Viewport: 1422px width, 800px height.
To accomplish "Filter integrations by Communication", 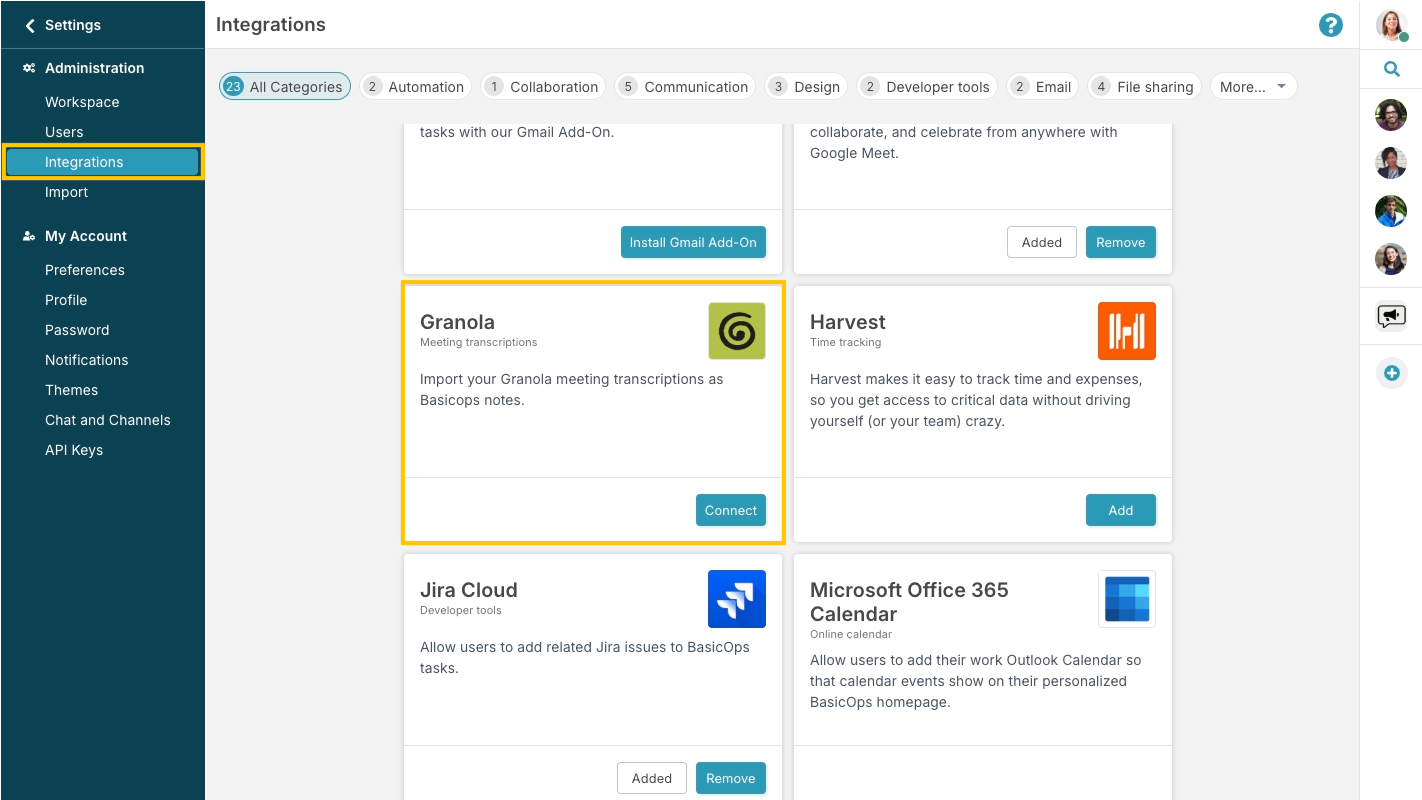I will (685, 87).
